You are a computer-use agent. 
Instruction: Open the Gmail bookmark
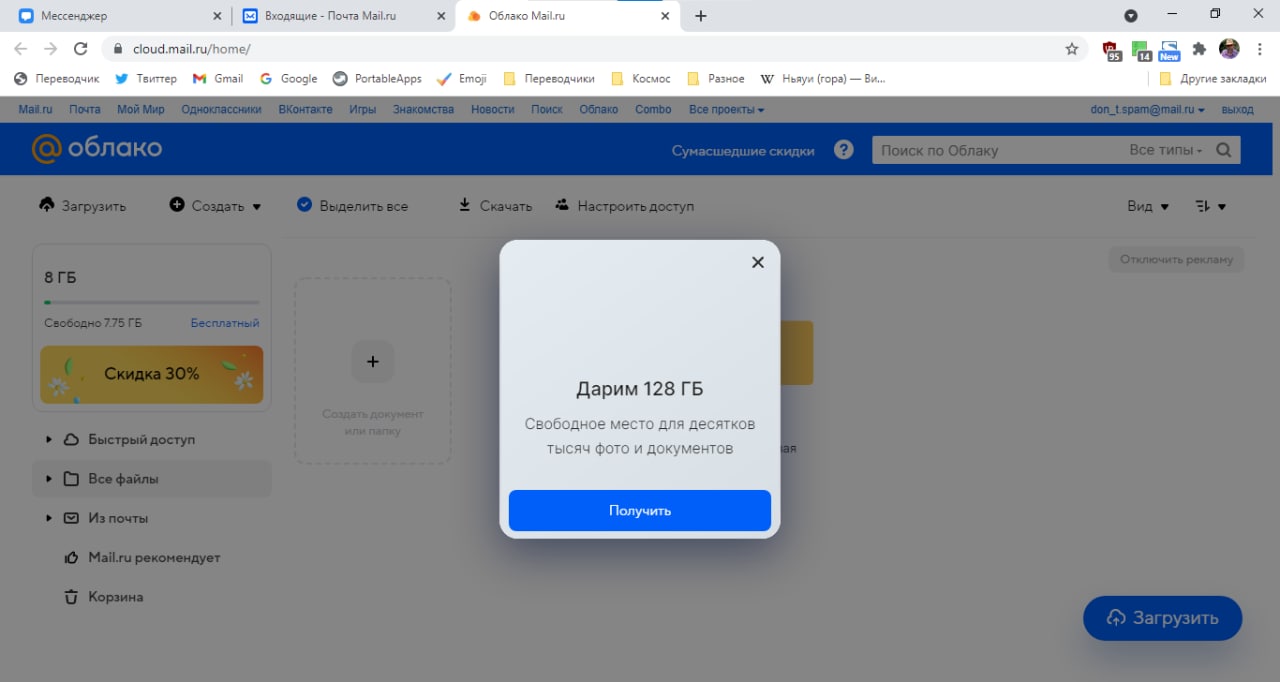[217, 78]
